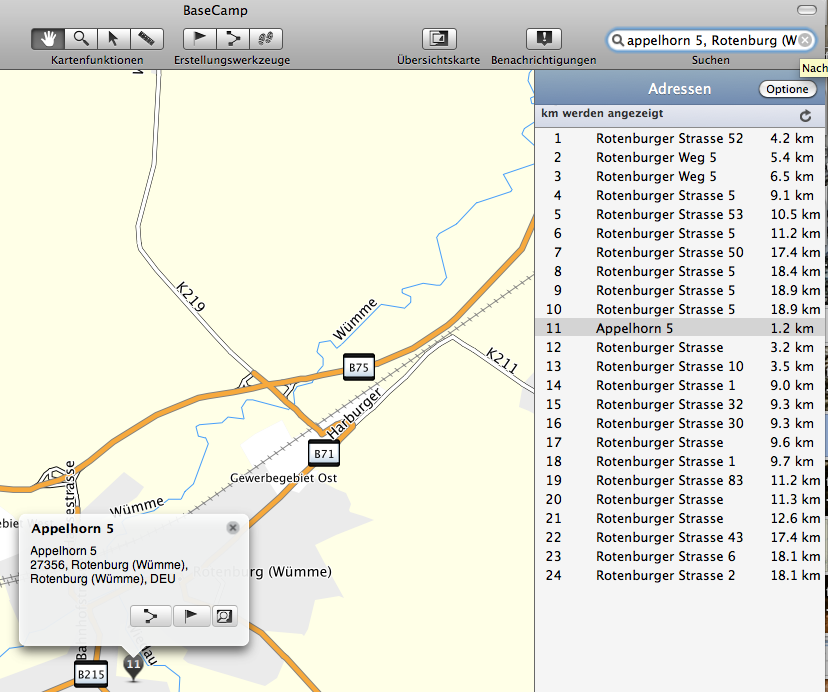Pick the ruler measure tool
Screen dimensions: 828x692
point(147,39)
